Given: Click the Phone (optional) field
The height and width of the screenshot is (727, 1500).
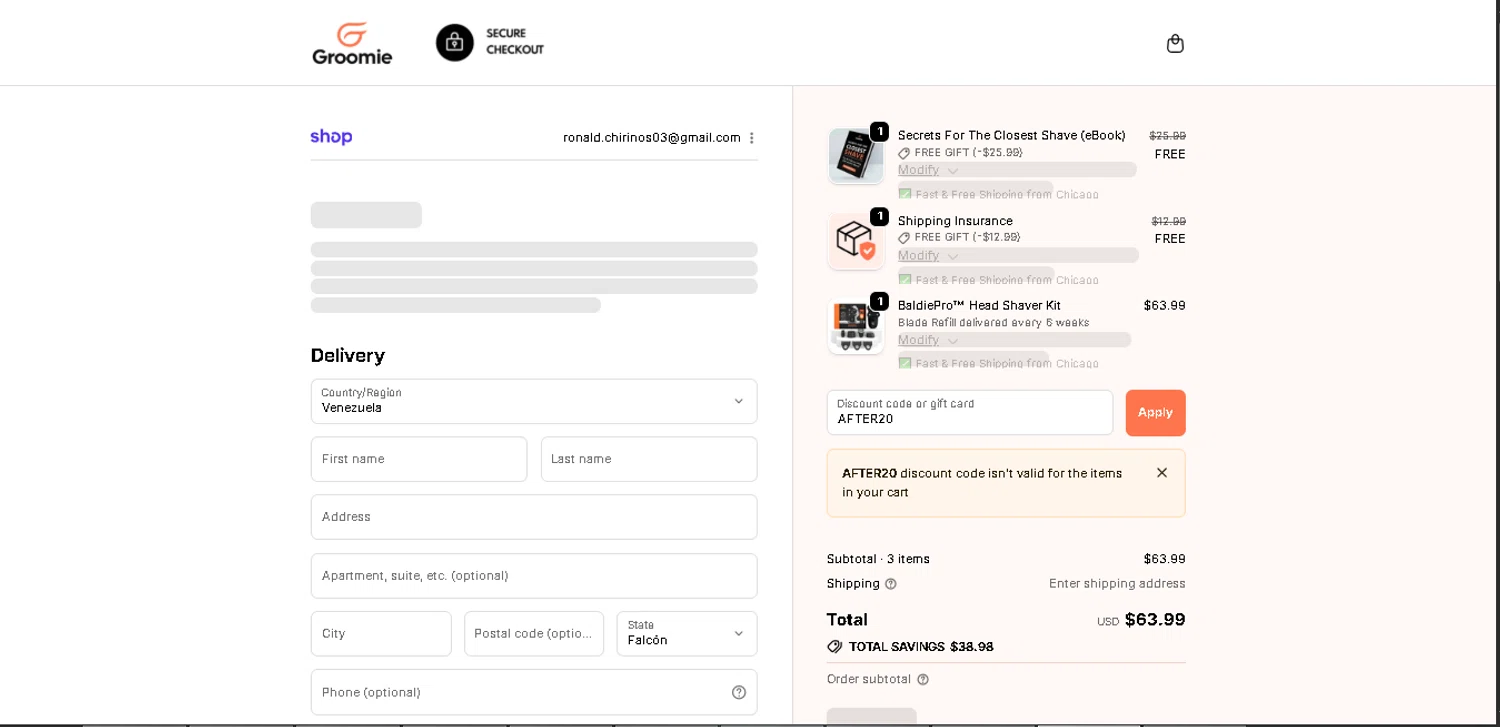Looking at the screenshot, I should (x=534, y=692).
